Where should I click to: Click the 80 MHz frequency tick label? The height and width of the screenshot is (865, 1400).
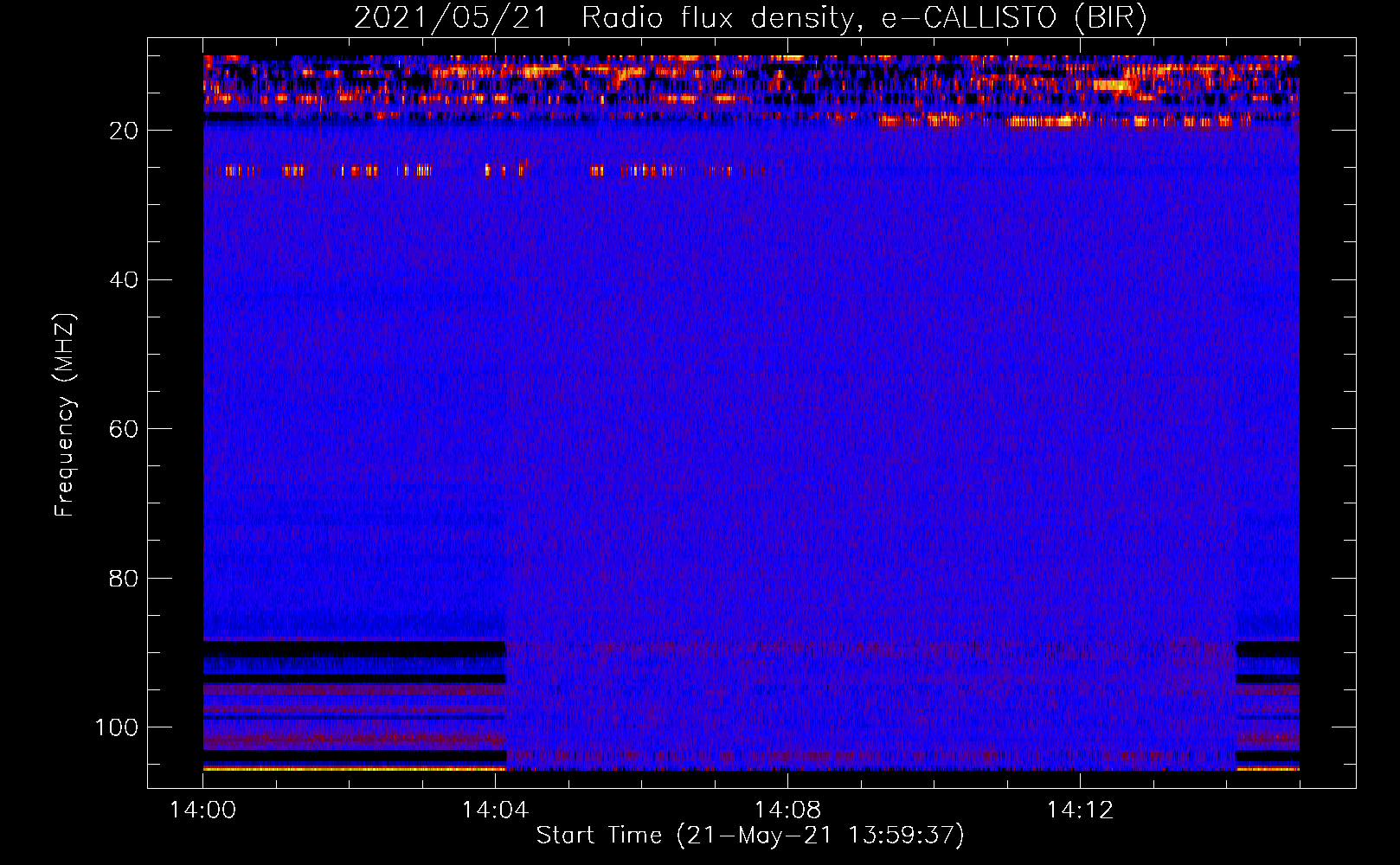click(x=124, y=579)
